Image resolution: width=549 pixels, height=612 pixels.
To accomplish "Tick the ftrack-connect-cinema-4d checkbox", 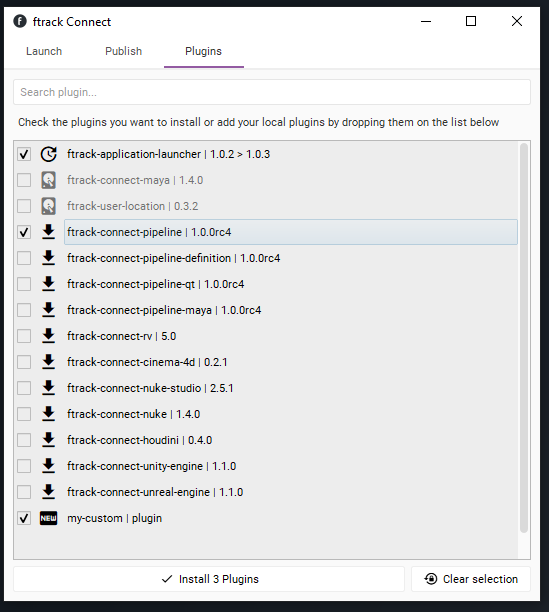I will [24, 362].
